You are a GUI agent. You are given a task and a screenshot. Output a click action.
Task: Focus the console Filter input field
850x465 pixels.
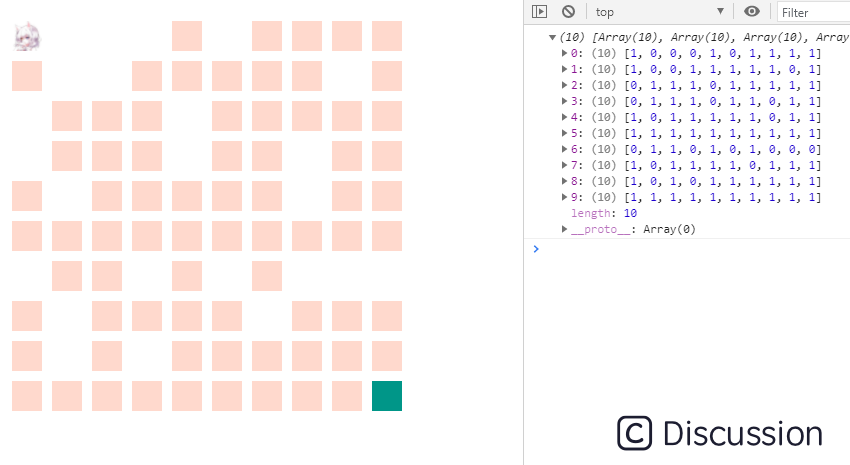[814, 12]
